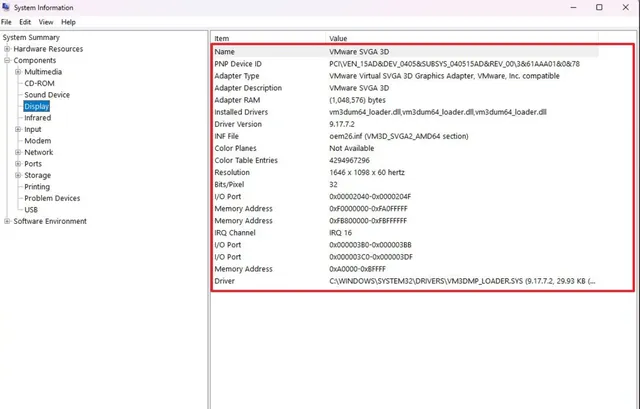Maximize the System Information window
This screenshot has width=640, height=409.
tap(599, 7)
